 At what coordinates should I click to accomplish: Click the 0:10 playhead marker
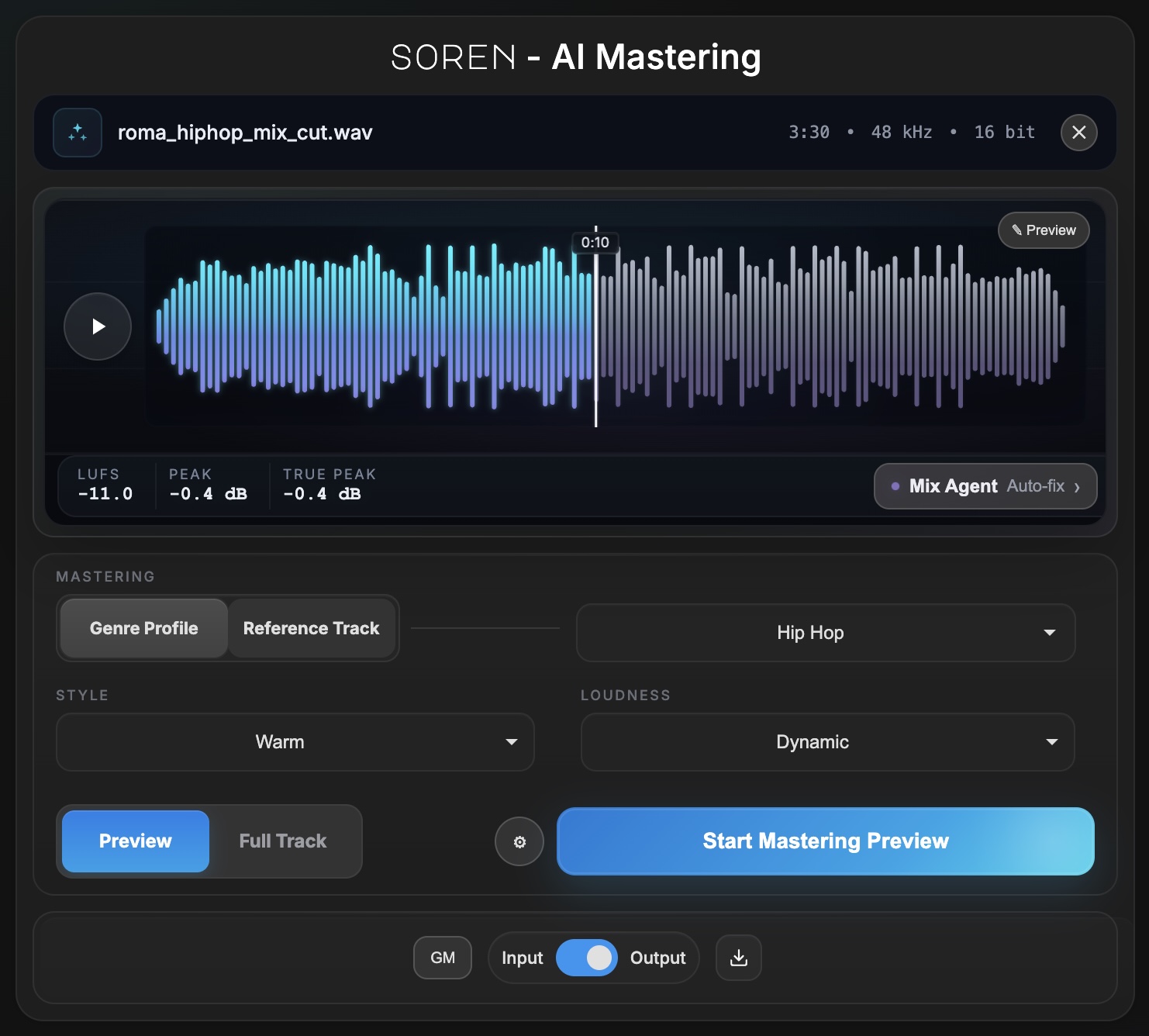click(x=595, y=242)
